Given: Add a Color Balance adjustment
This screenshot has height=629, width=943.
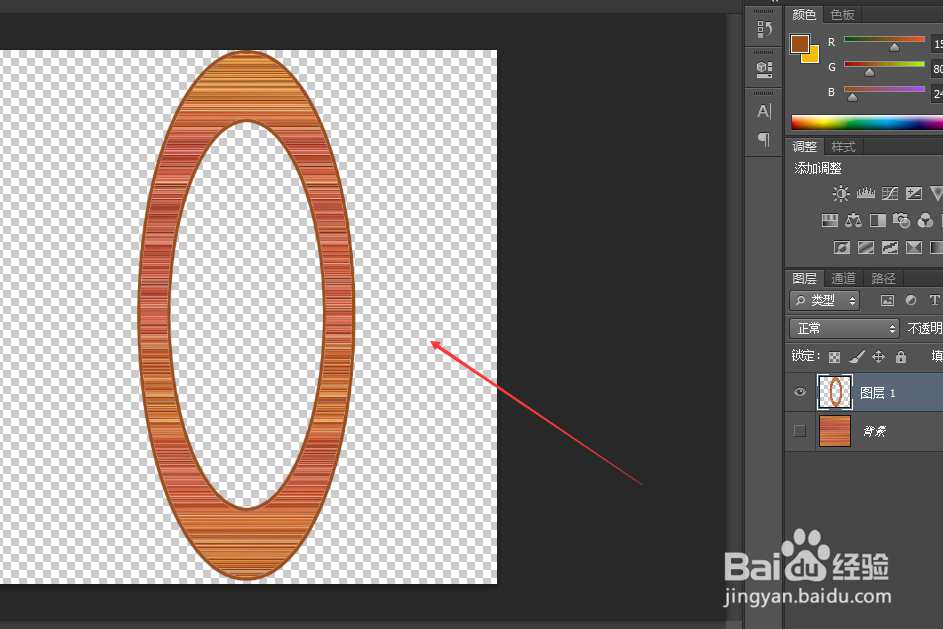Looking at the screenshot, I should tap(853, 220).
